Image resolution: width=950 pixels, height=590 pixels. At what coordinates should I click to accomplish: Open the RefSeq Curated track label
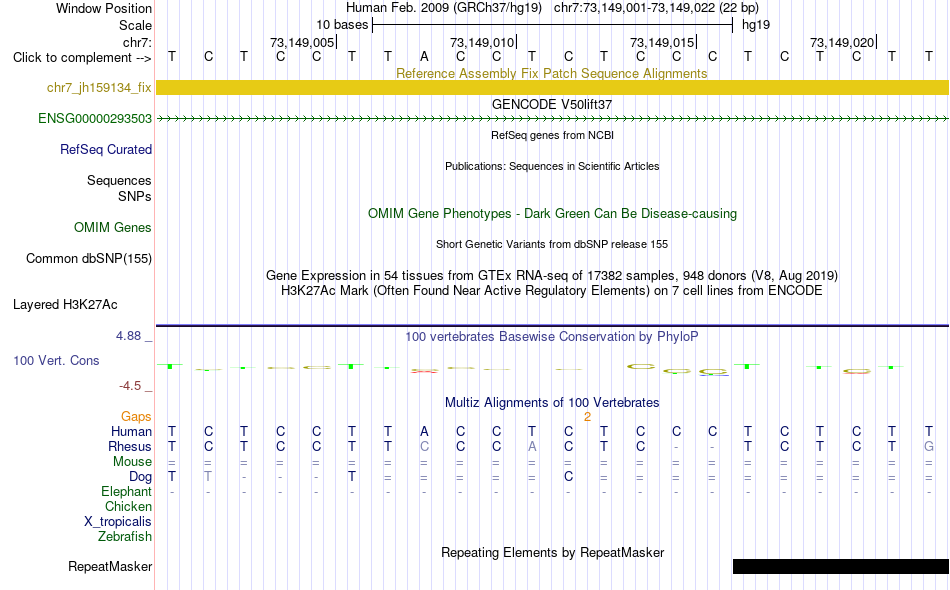(x=106, y=150)
